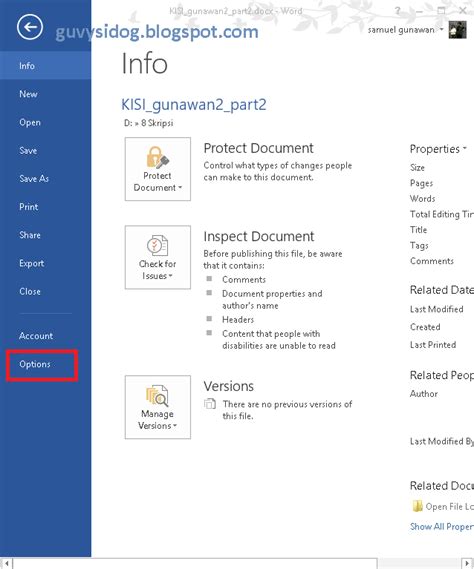Open the Check for Issues dropdown

tap(158, 257)
